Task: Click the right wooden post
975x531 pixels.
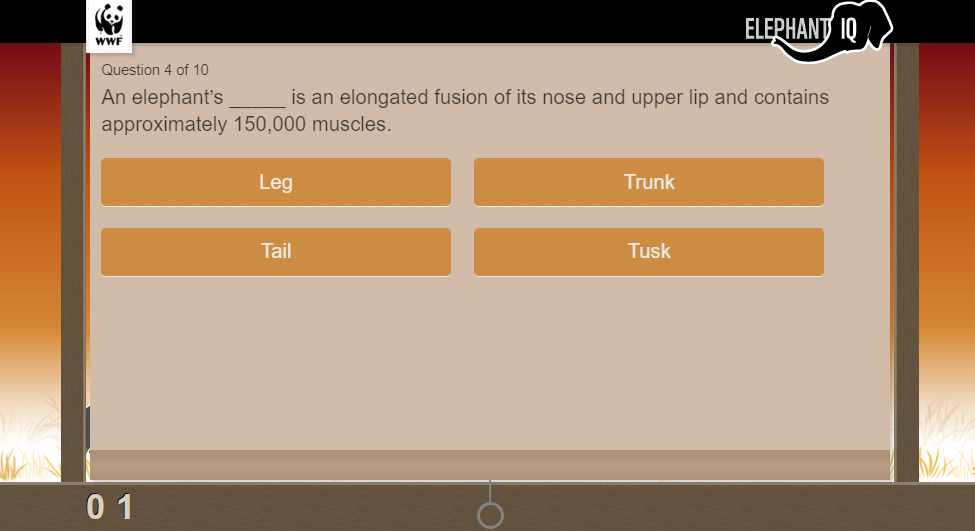Action: [907, 262]
